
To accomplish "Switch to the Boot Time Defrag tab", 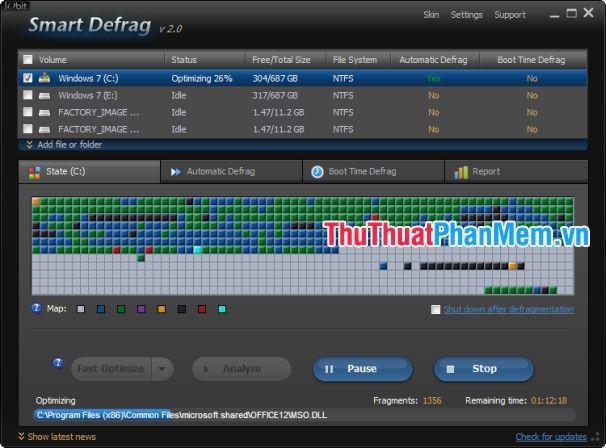I will click(x=373, y=172).
